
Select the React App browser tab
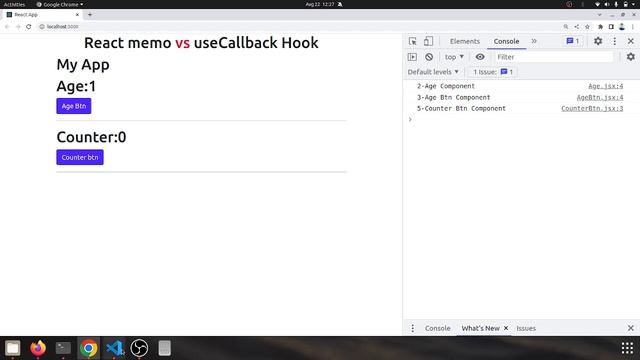[42, 15]
